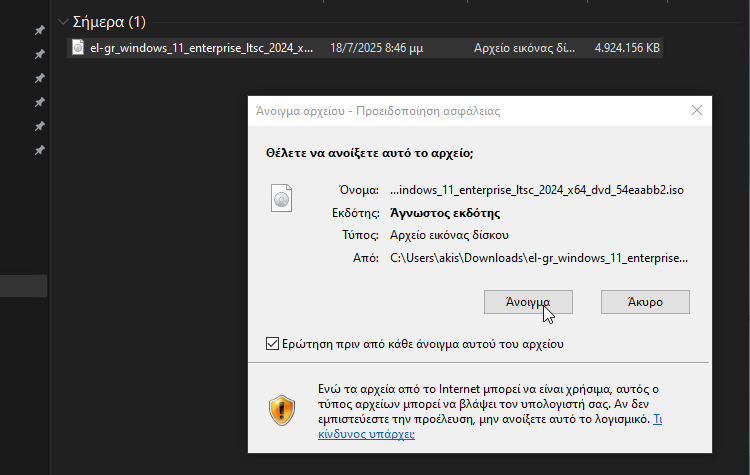The image size is (750, 475).
Task: Click the Άνοιγμα button
Action: (x=528, y=302)
